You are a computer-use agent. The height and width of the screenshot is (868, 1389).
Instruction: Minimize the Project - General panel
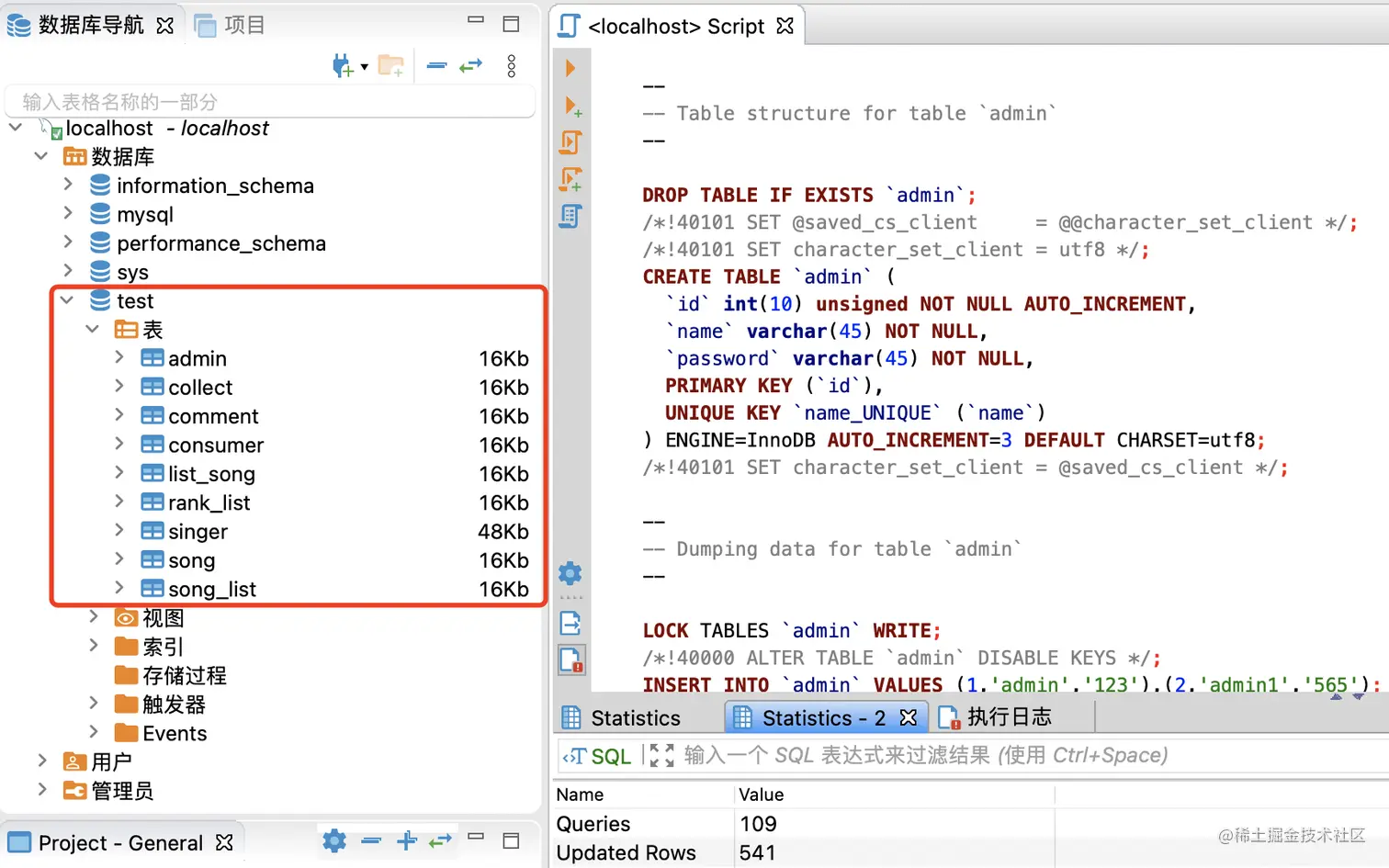(476, 837)
